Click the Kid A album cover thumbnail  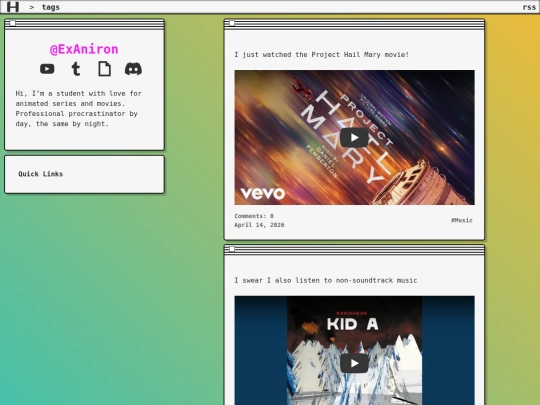coord(354,350)
